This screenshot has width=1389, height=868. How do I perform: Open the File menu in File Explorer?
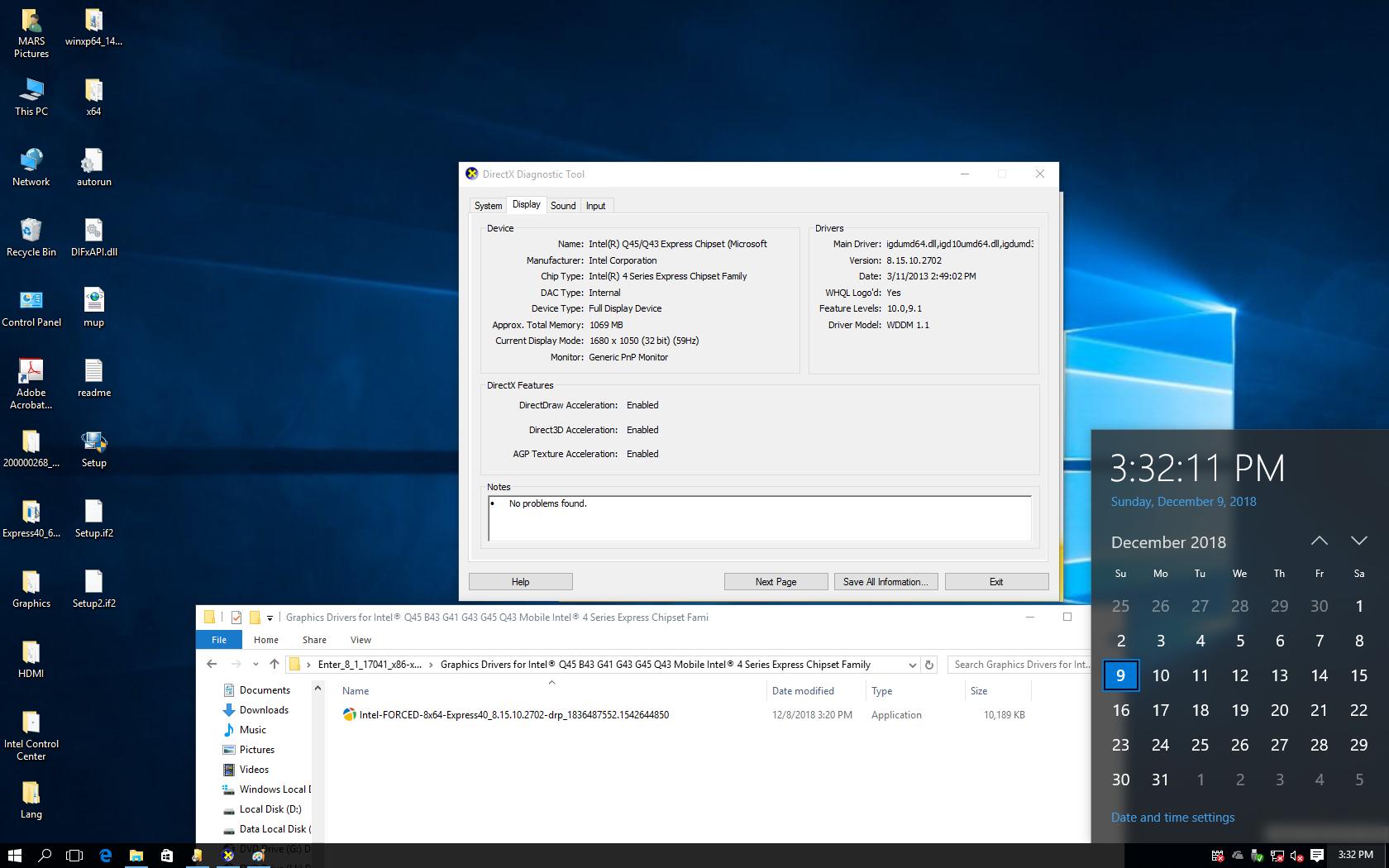(219, 639)
